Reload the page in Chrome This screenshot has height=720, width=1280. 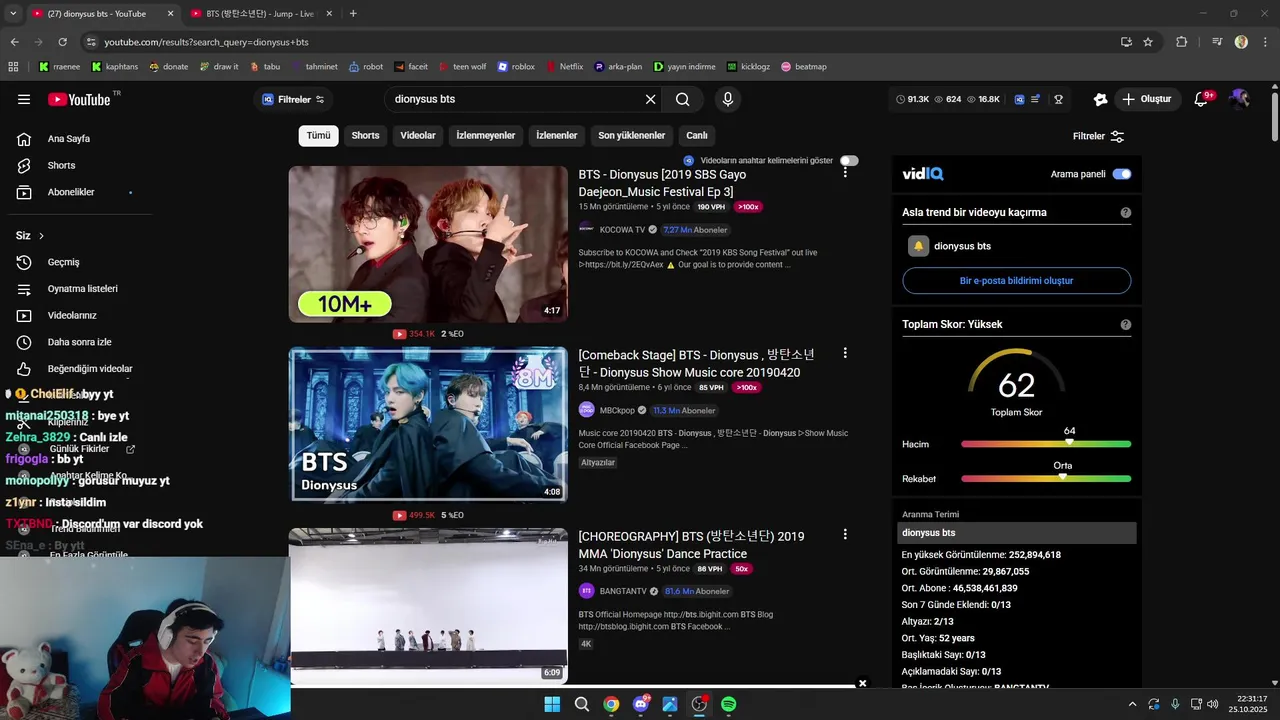click(62, 42)
